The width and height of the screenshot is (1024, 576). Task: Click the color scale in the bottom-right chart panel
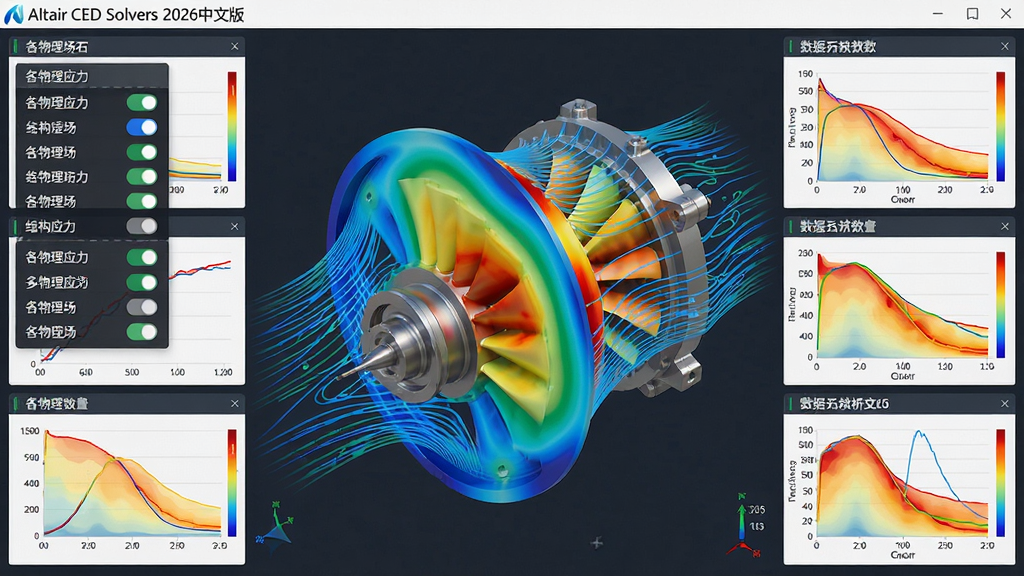1000,483
